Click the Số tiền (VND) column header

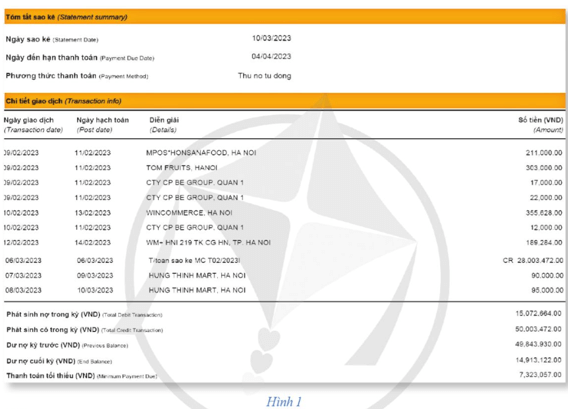coord(540,125)
